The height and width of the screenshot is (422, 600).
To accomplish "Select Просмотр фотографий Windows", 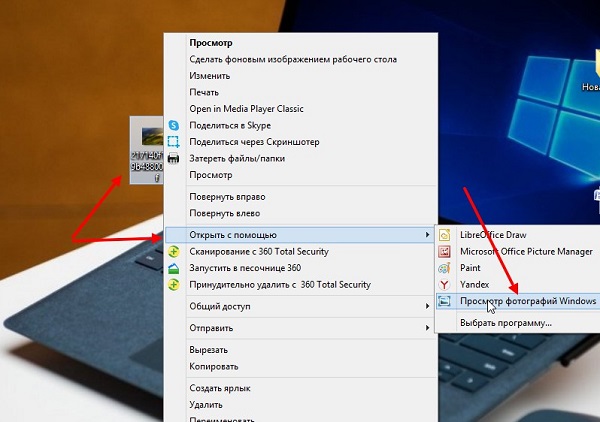I will (x=518, y=301).
